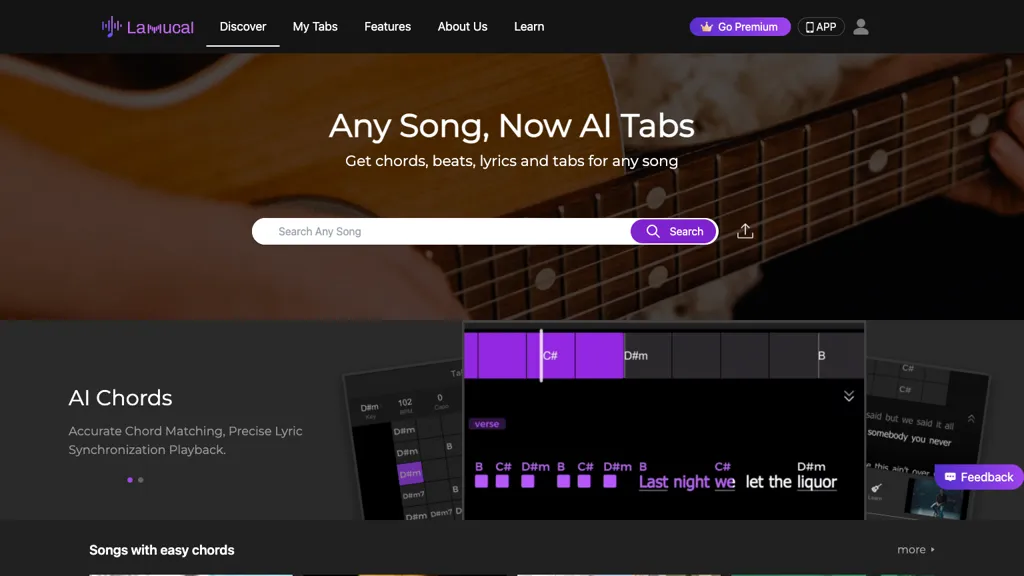Click the highlighted D#m cell in left panel
1024x576 pixels.
[x=410, y=473]
